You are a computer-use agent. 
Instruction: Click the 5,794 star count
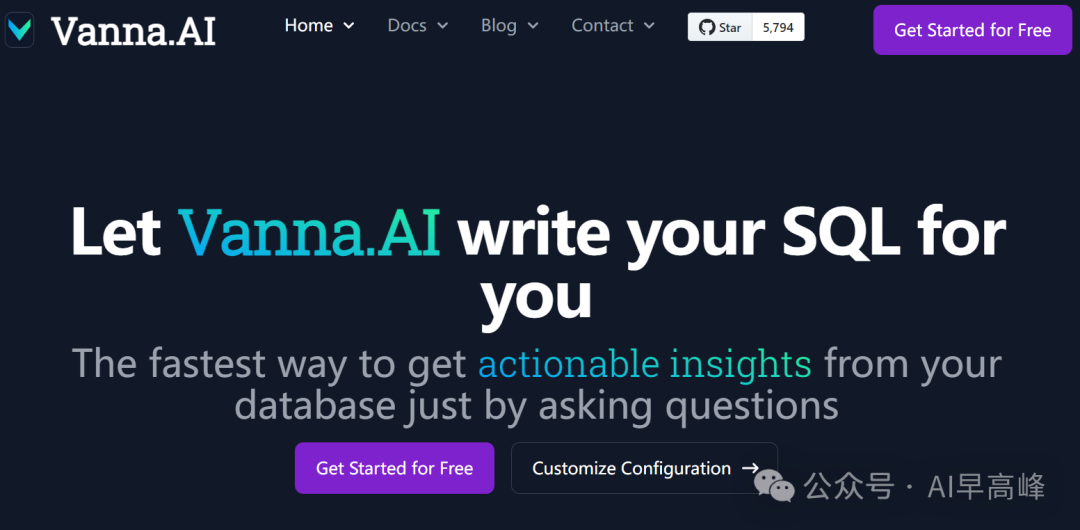pyautogui.click(x=778, y=27)
